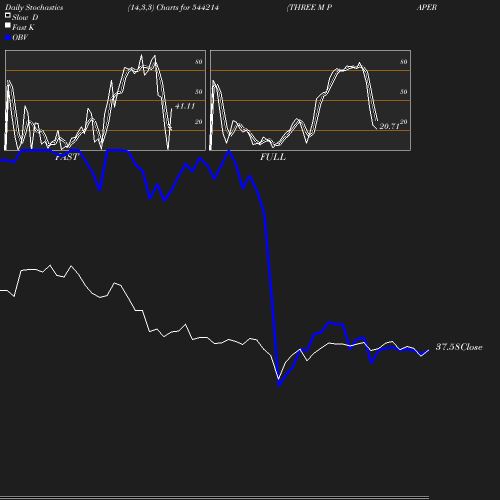The height and width of the screenshot is (500, 500).
Task: Click the 20.71 value in full chart
Action: click(389, 126)
